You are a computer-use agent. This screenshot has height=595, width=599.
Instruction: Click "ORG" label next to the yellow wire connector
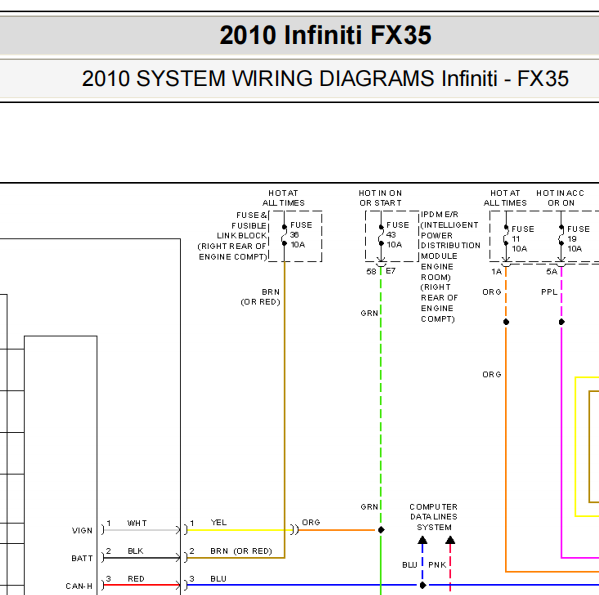coord(311,522)
